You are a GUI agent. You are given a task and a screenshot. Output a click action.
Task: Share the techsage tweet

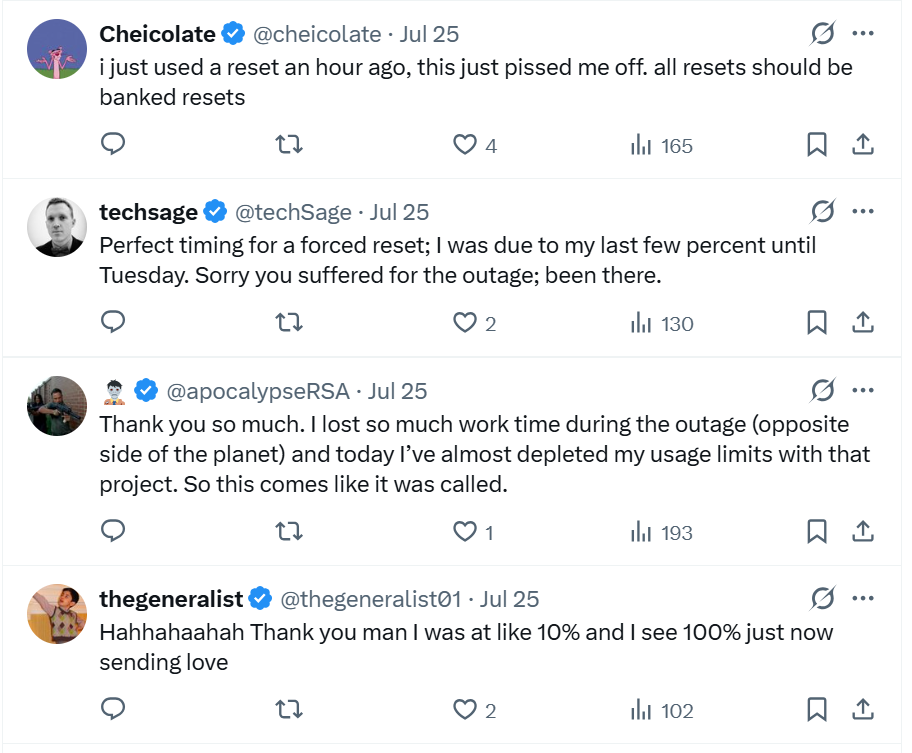(x=863, y=322)
